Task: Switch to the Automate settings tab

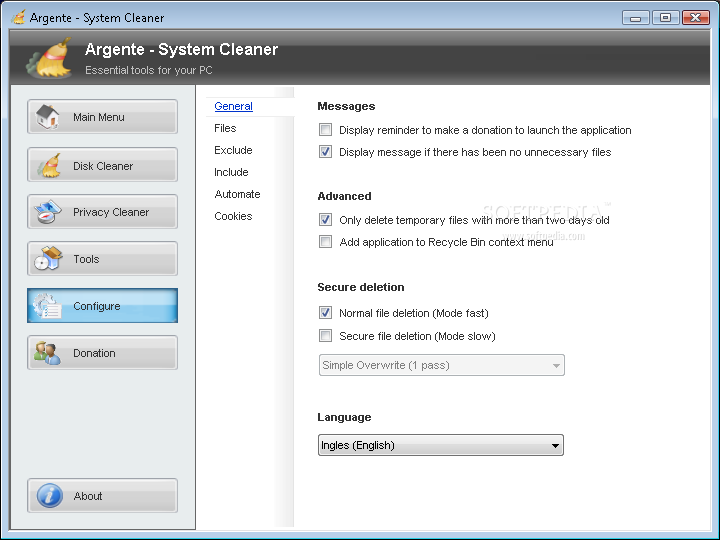Action: [x=237, y=194]
